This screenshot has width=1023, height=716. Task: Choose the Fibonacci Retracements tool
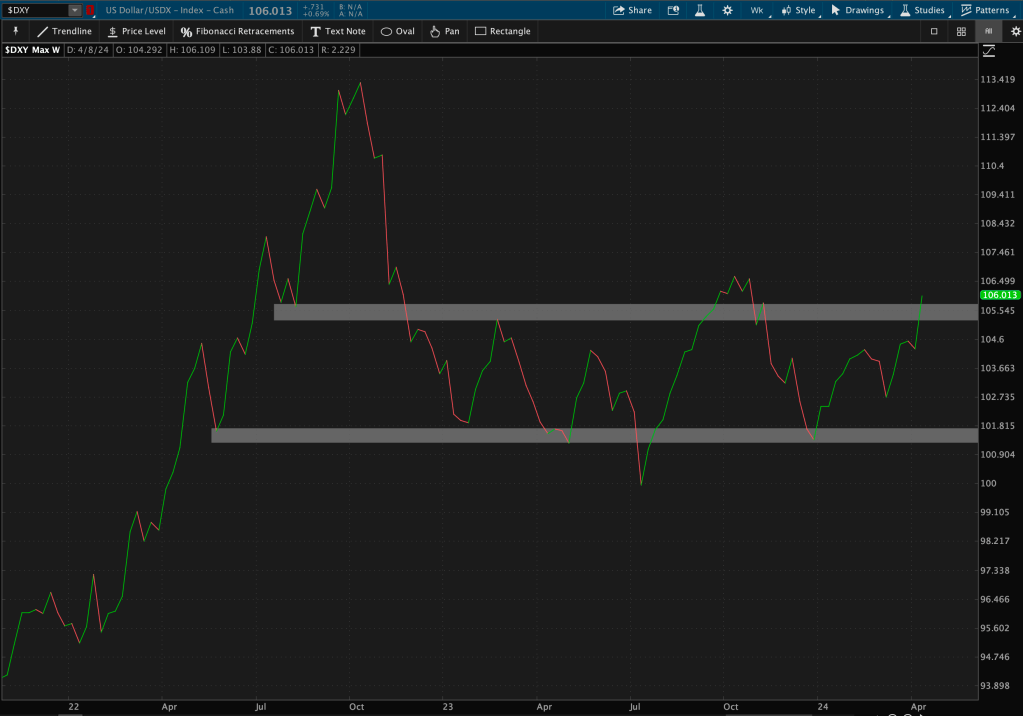pos(237,31)
